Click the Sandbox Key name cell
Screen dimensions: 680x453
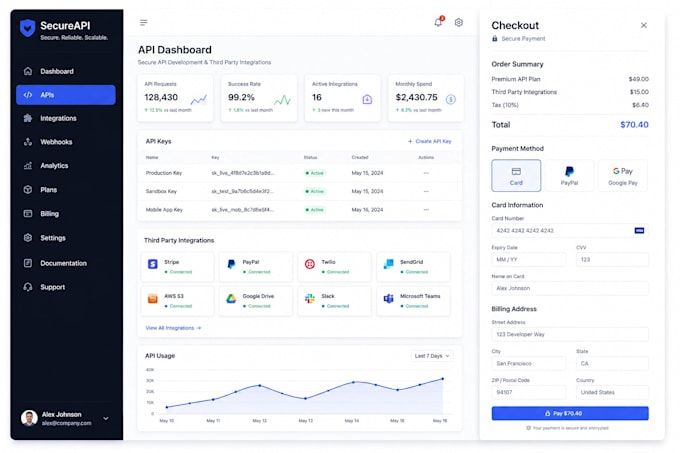(161, 191)
